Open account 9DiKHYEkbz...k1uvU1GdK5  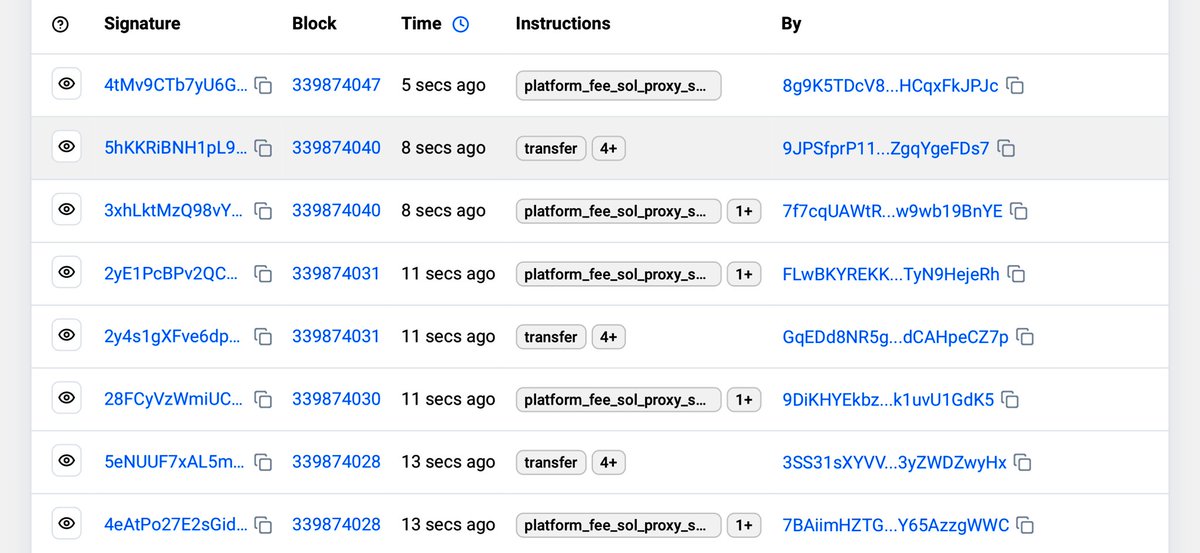[x=888, y=400]
